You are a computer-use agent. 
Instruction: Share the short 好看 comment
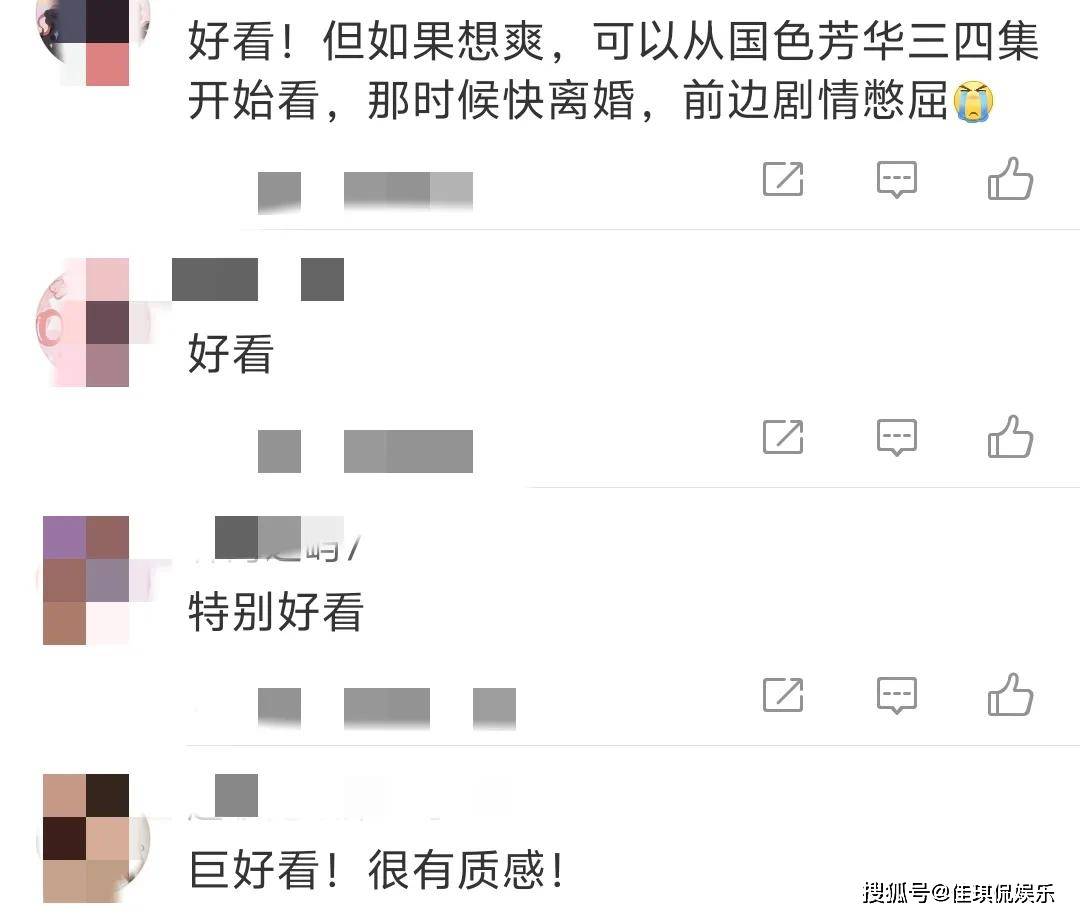[x=783, y=437]
